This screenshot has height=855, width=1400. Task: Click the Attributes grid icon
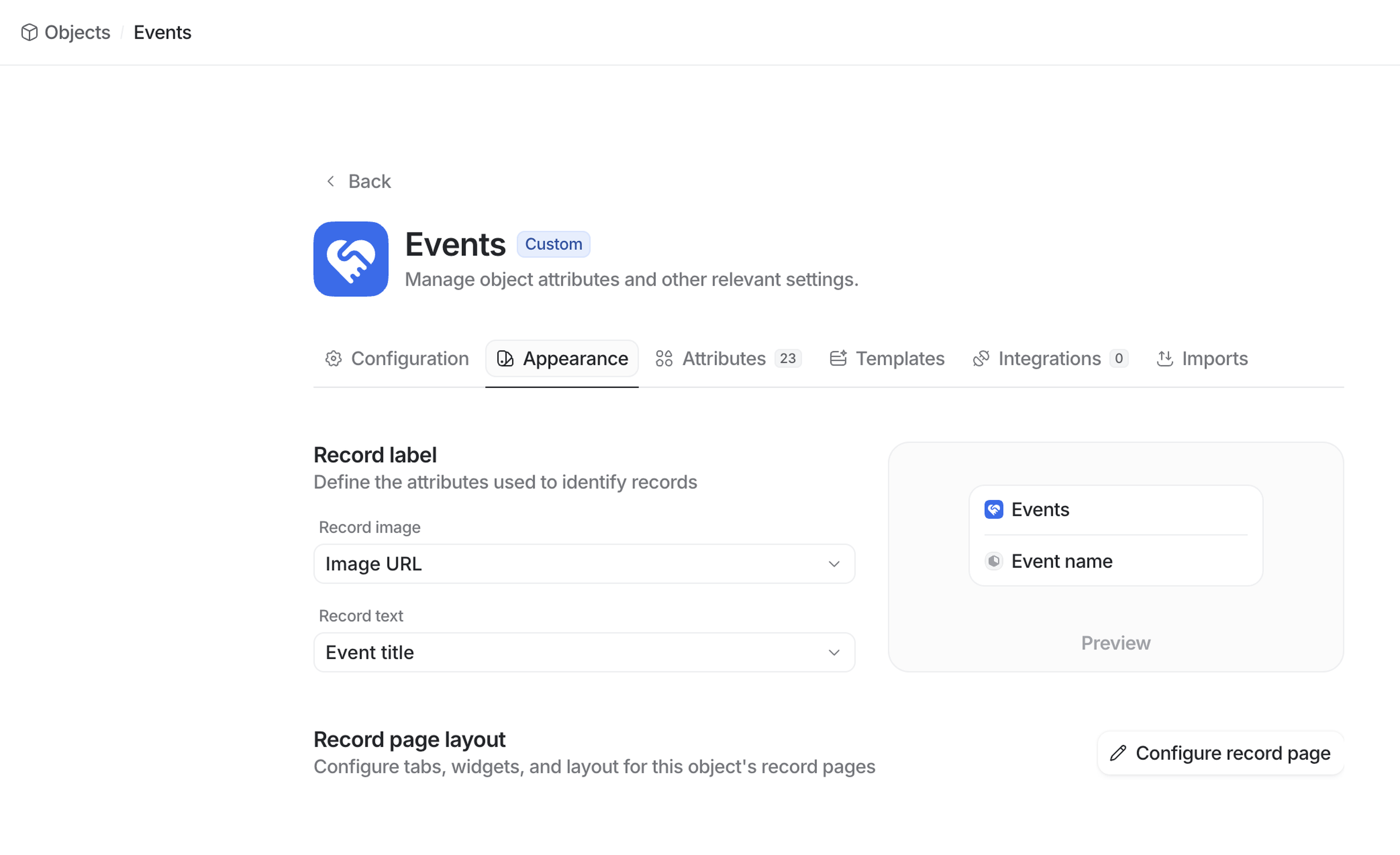pyautogui.click(x=664, y=358)
